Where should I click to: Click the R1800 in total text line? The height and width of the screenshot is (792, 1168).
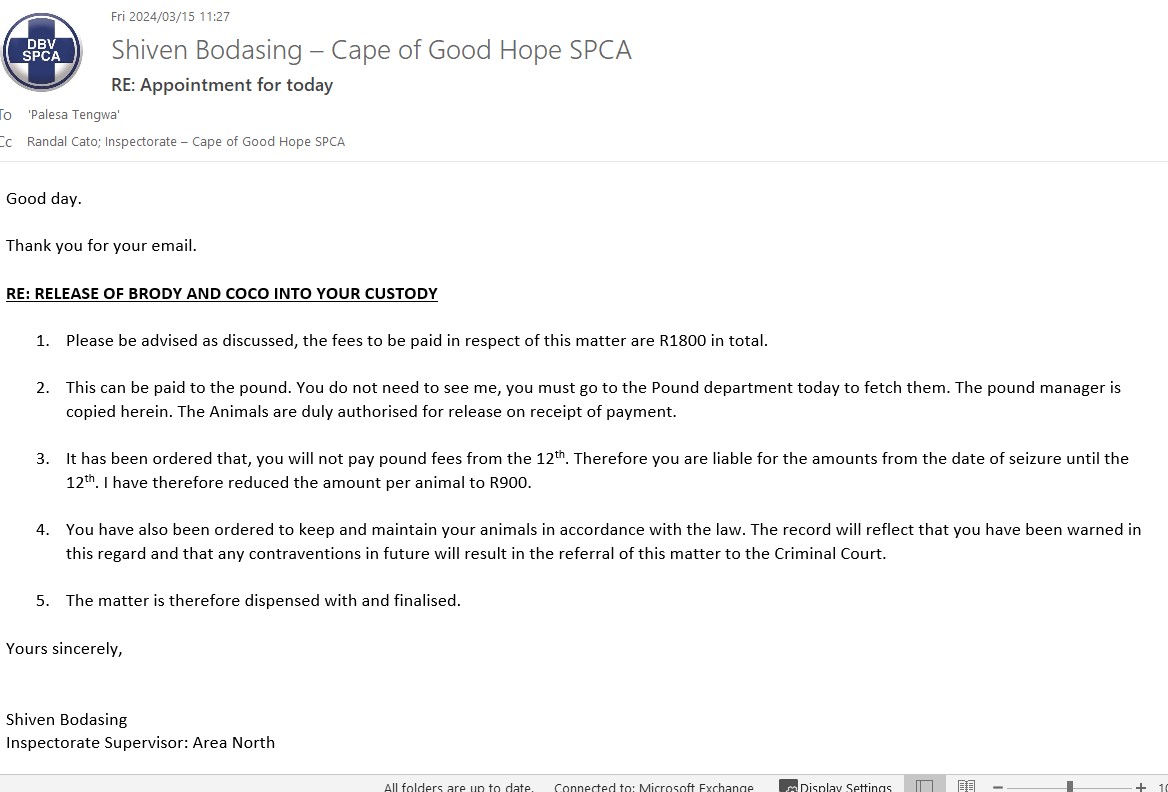pyautogui.click(x=416, y=340)
